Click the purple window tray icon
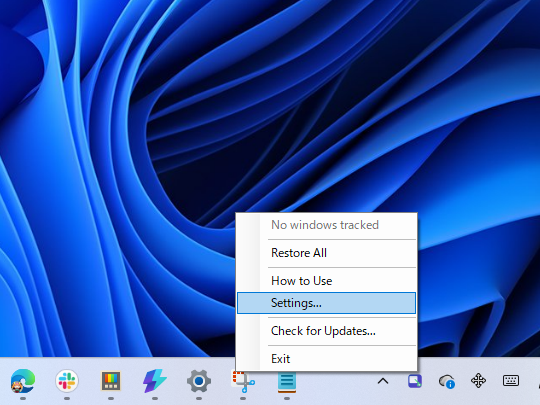The width and height of the screenshot is (540, 405). click(x=415, y=381)
